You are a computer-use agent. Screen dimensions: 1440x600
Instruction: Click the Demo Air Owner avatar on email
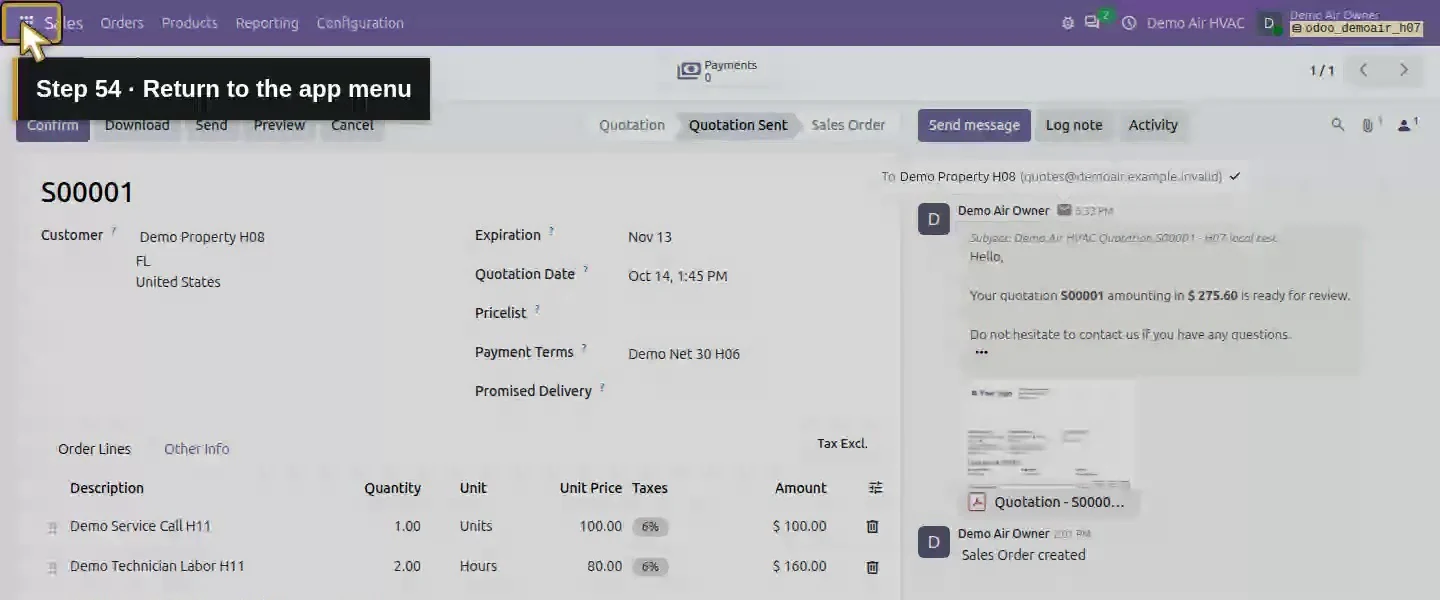(x=934, y=219)
